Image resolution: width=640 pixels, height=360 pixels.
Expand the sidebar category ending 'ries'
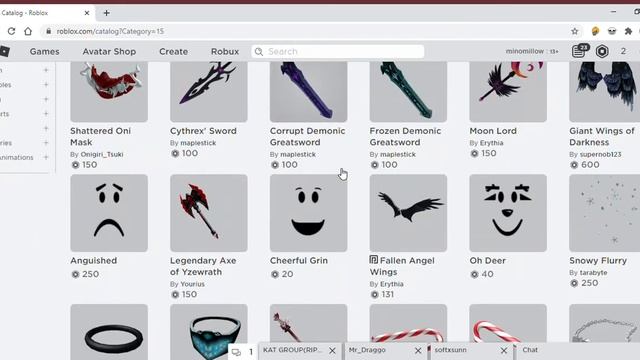pyautogui.click(x=46, y=142)
